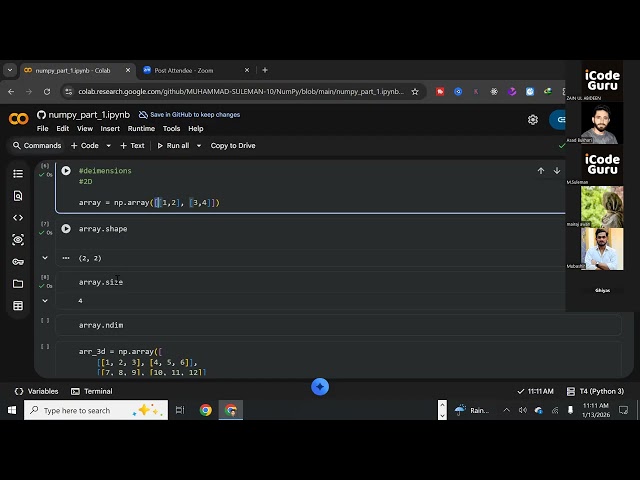
Task: Close the Post Attendee Zoom tab
Action: (247, 70)
